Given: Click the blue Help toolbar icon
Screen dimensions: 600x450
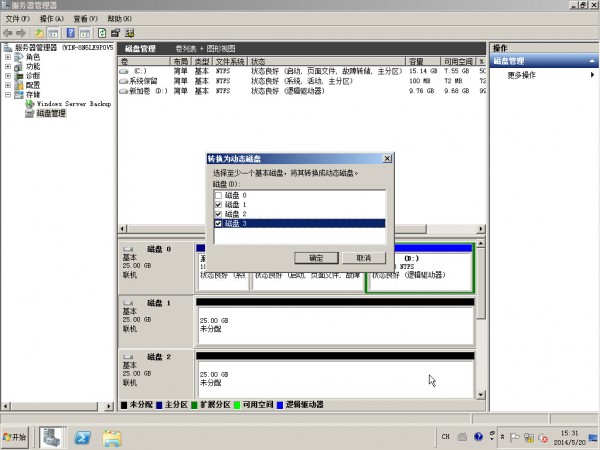Looking at the screenshot, I should click(71, 33).
